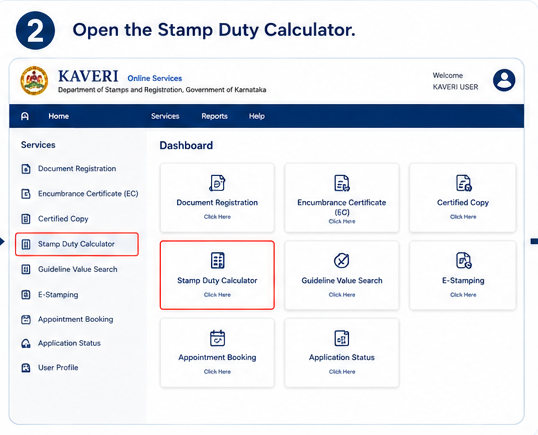Open the Reports menu
Screen dimensions: 538x435
point(214,116)
